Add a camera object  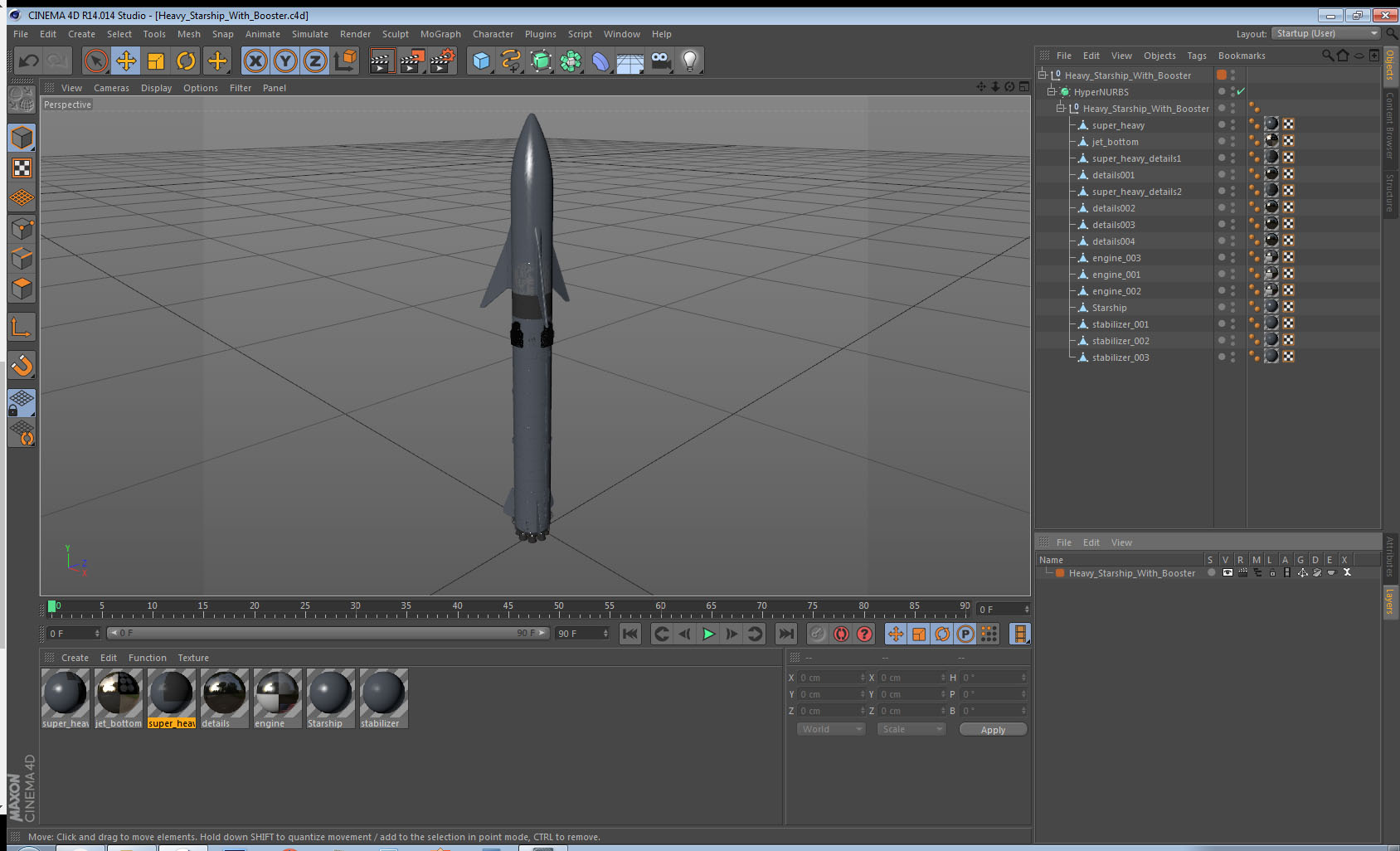pos(660,61)
